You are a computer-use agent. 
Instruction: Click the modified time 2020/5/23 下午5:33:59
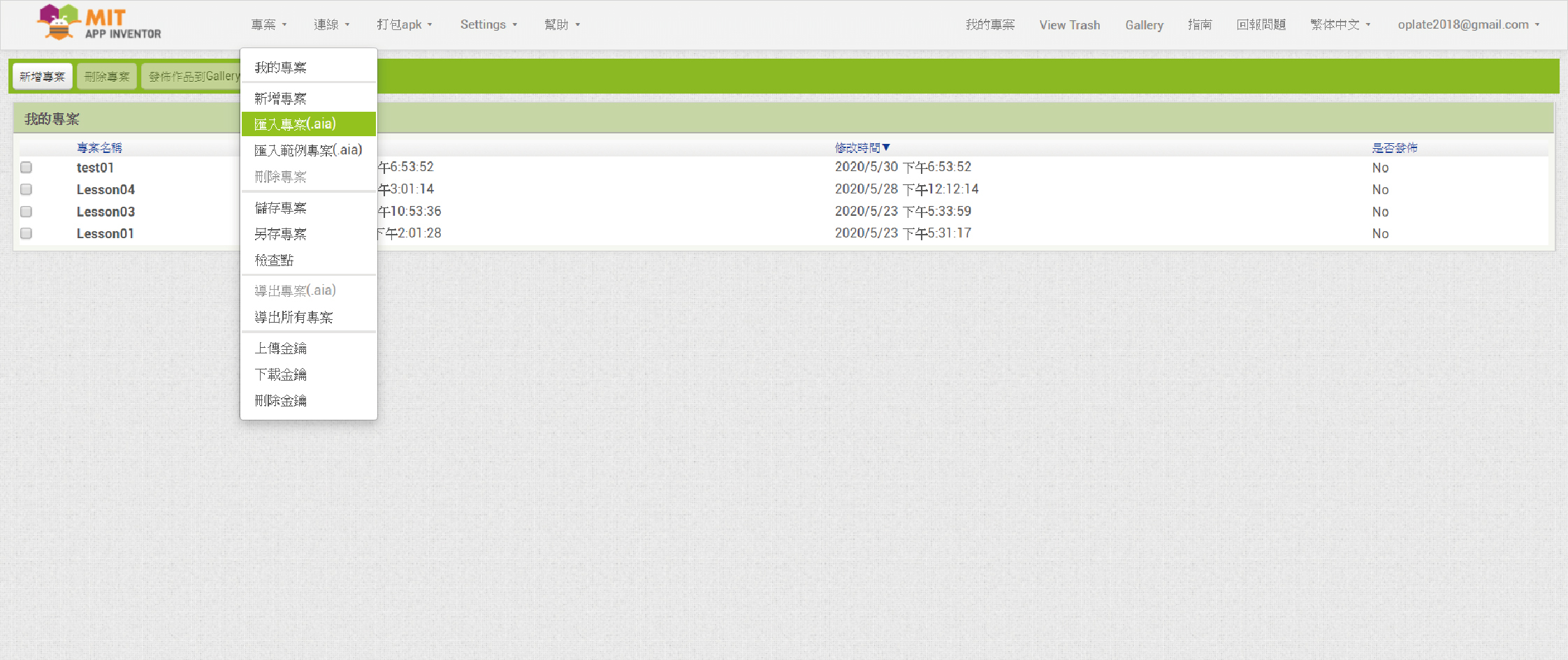point(903,212)
